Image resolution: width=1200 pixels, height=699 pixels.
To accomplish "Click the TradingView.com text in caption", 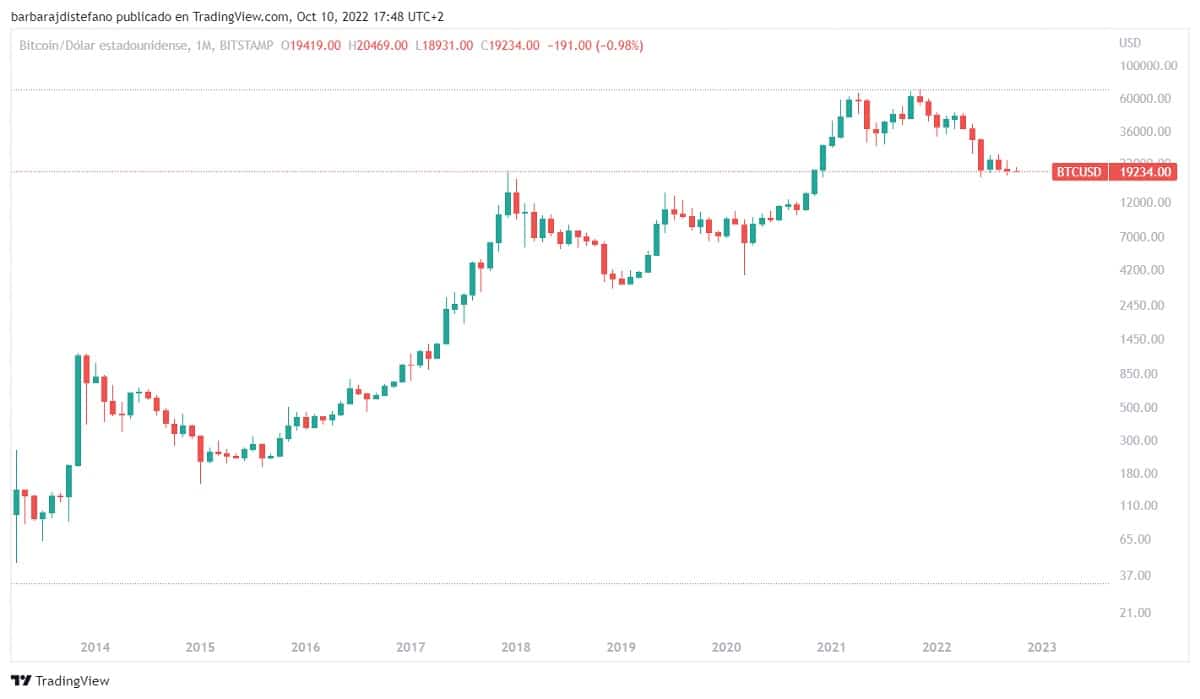I will tap(241, 16).
